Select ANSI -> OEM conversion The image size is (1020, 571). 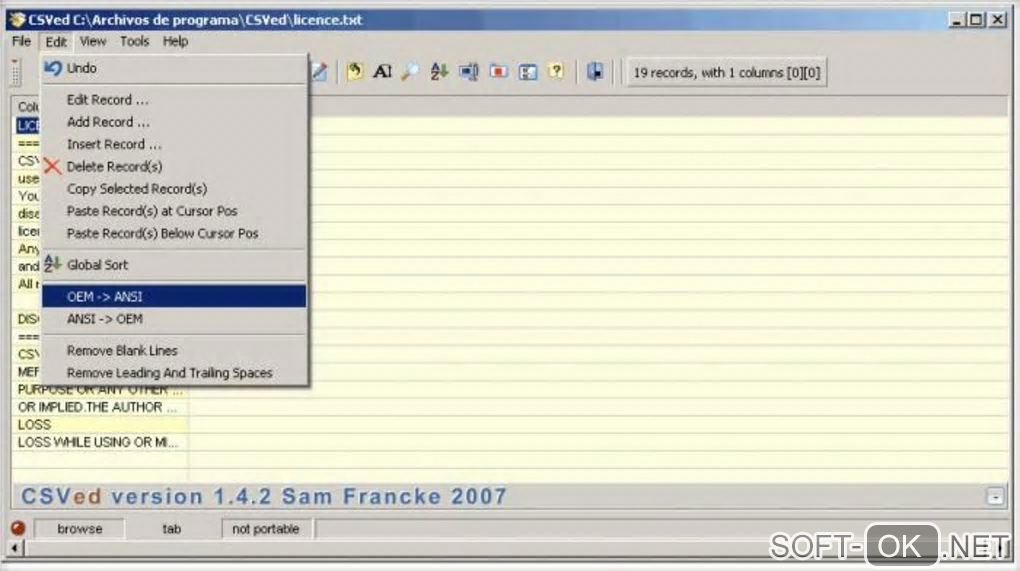pos(174,319)
